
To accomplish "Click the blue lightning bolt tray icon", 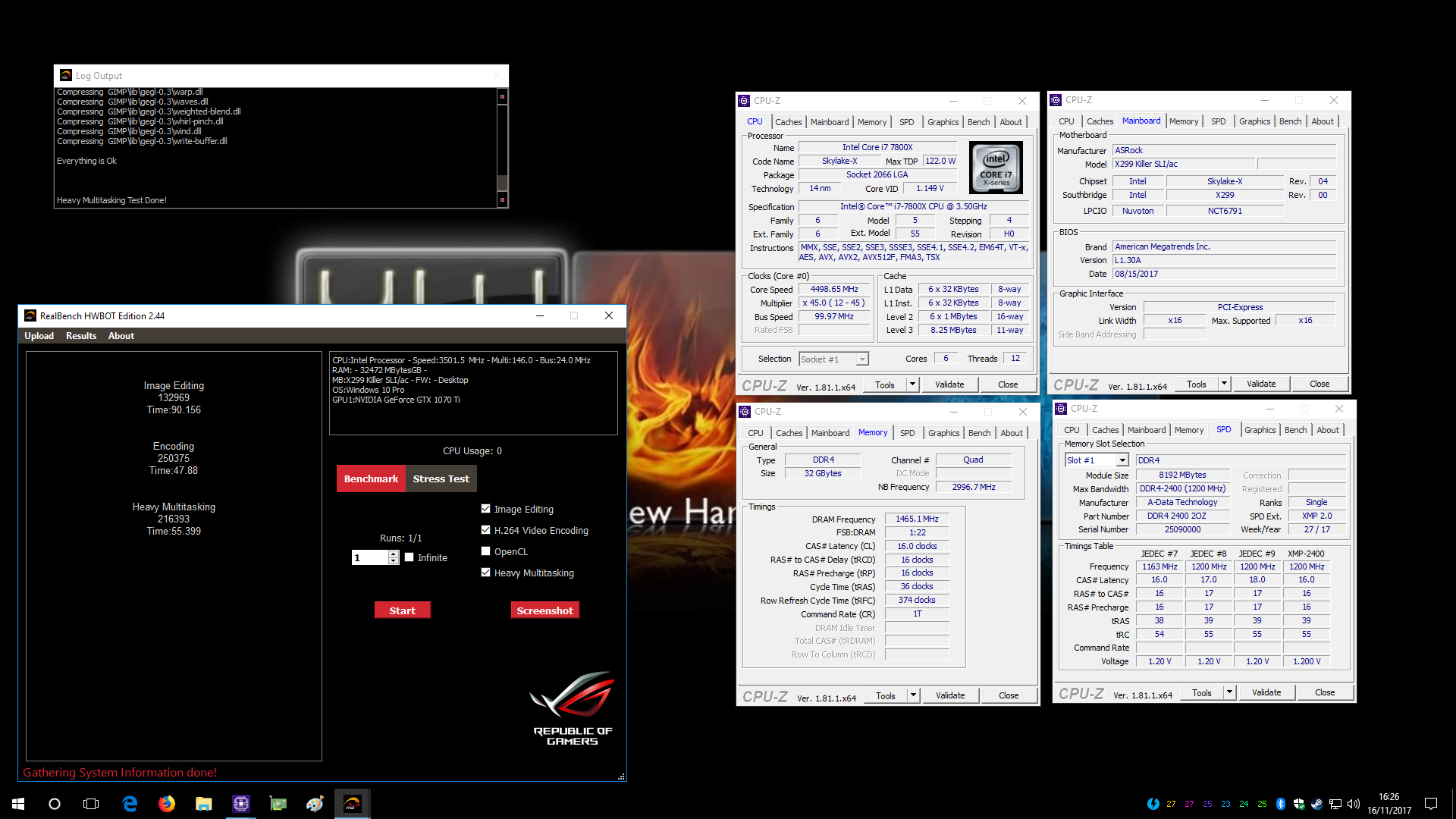I will (x=1153, y=804).
